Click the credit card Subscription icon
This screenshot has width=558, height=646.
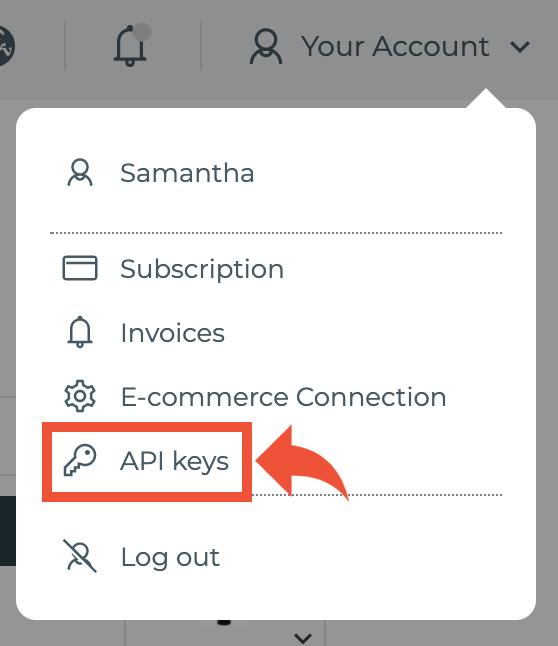pos(80,268)
